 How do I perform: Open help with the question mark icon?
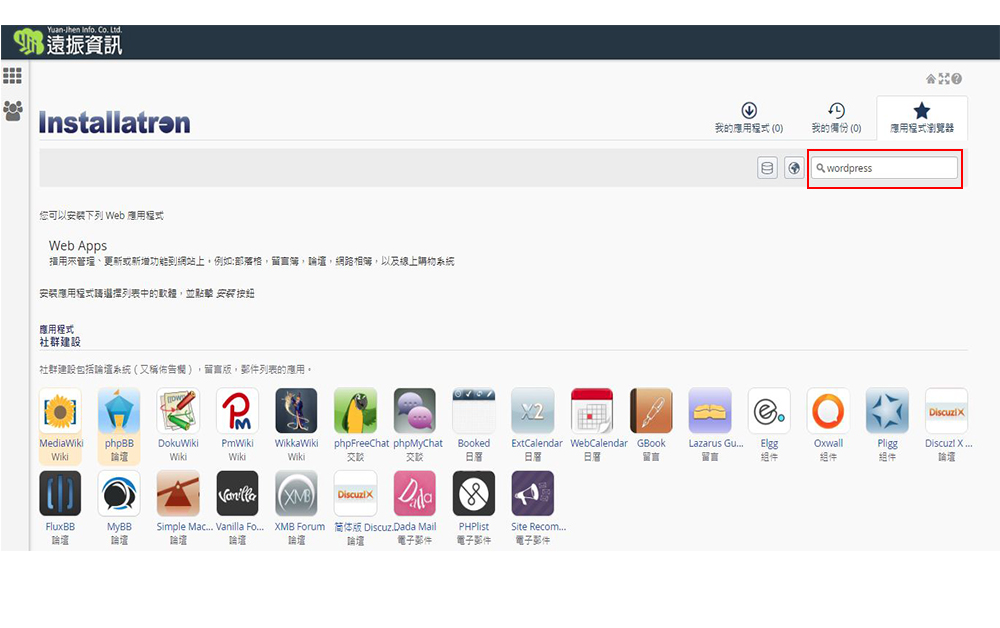957,79
